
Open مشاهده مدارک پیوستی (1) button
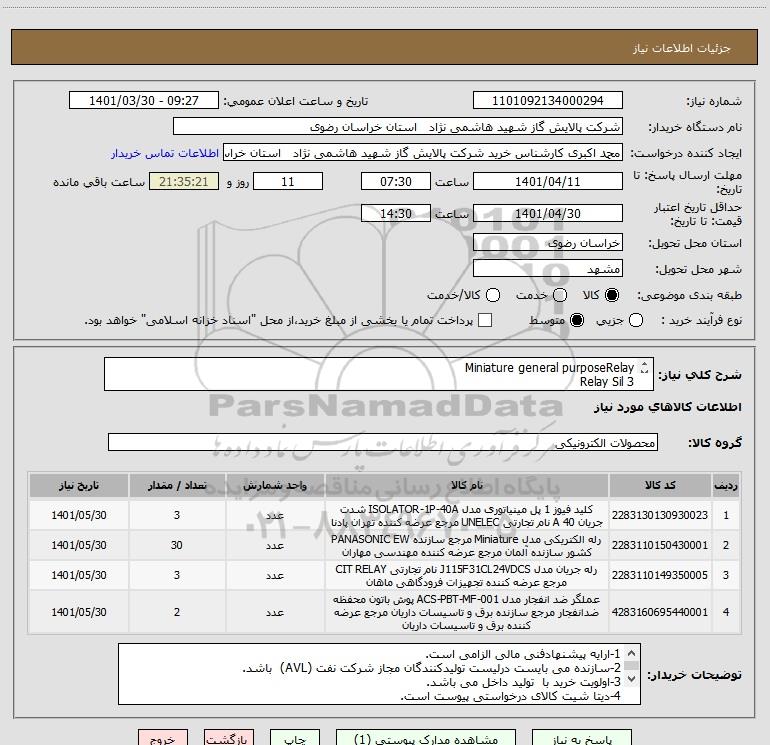[426, 738]
